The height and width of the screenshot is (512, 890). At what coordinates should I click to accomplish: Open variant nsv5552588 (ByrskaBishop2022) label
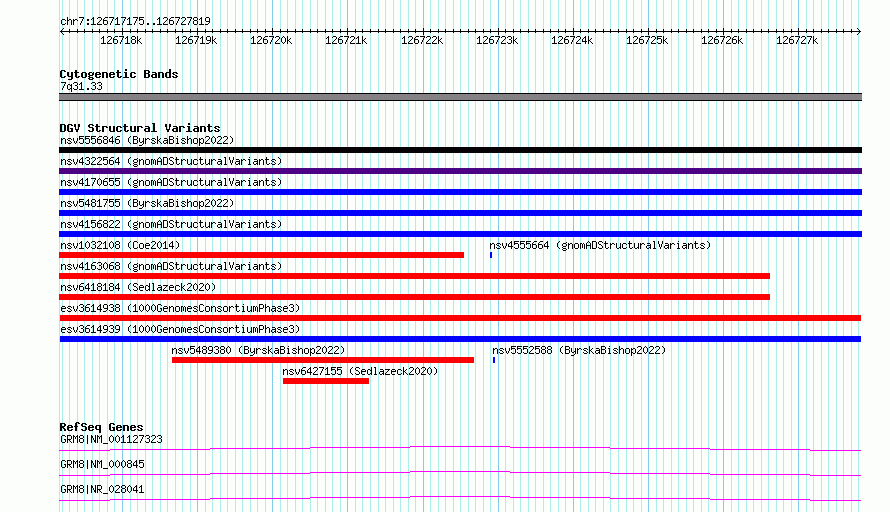click(x=579, y=350)
